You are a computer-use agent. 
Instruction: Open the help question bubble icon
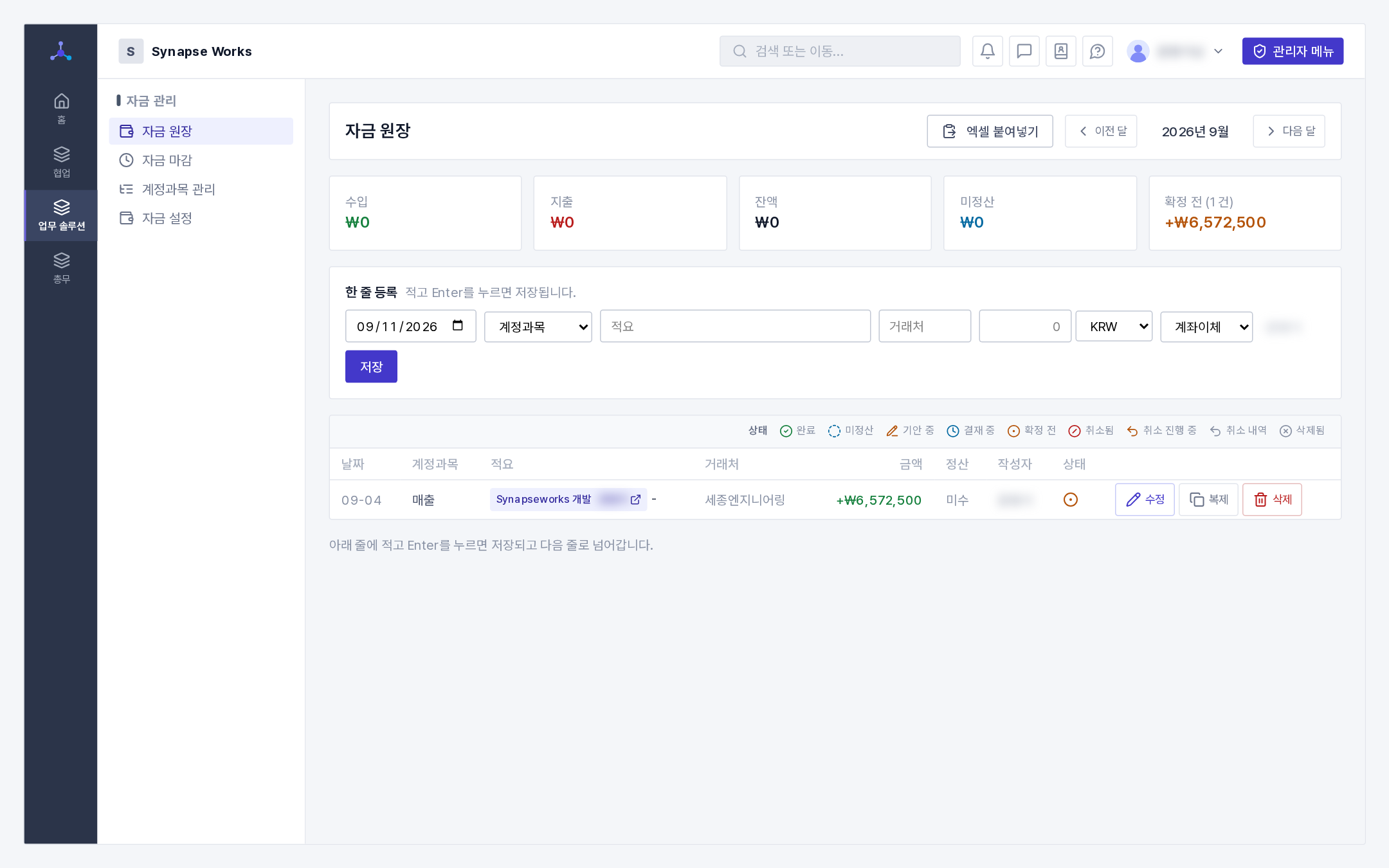pos(1098,51)
